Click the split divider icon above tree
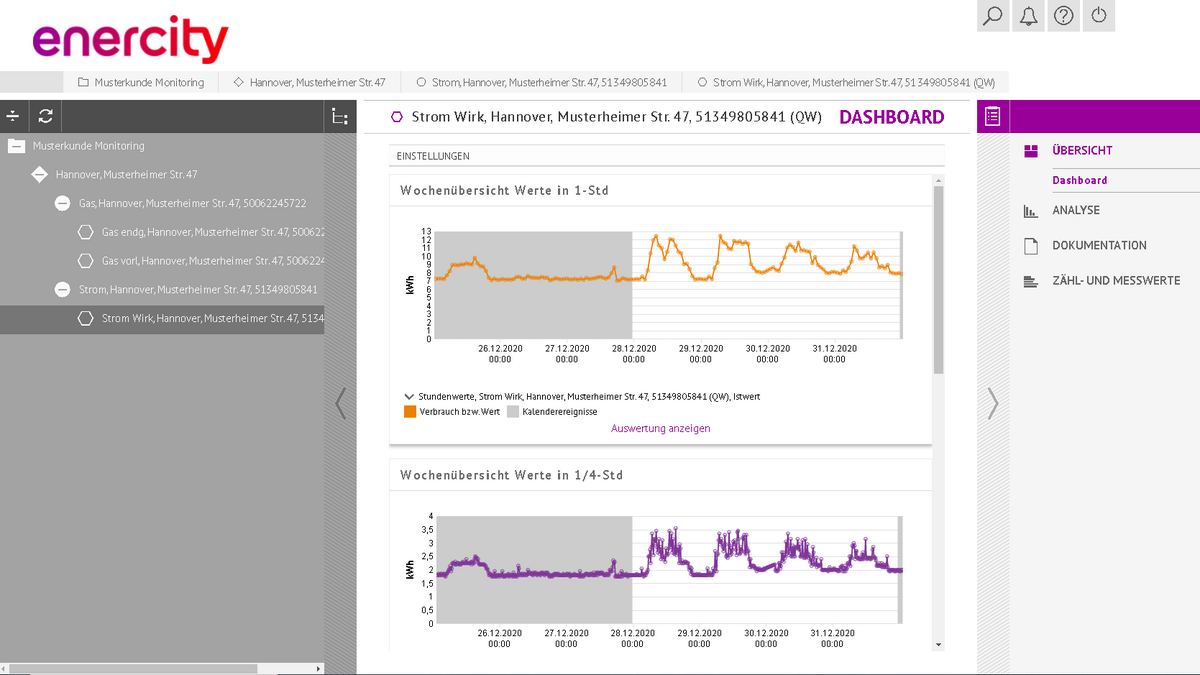 13,117
